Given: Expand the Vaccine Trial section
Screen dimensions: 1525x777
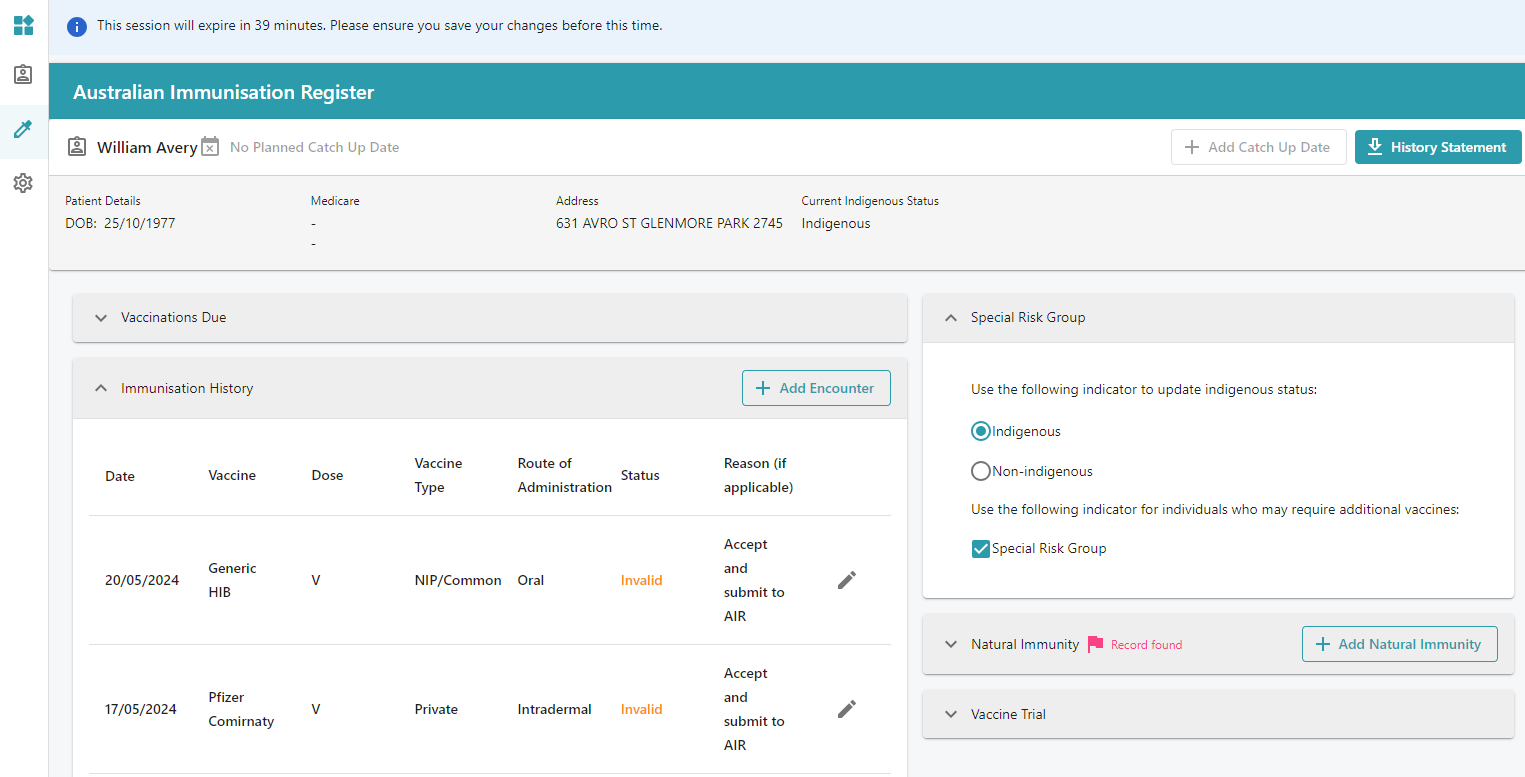Looking at the screenshot, I should pos(951,714).
